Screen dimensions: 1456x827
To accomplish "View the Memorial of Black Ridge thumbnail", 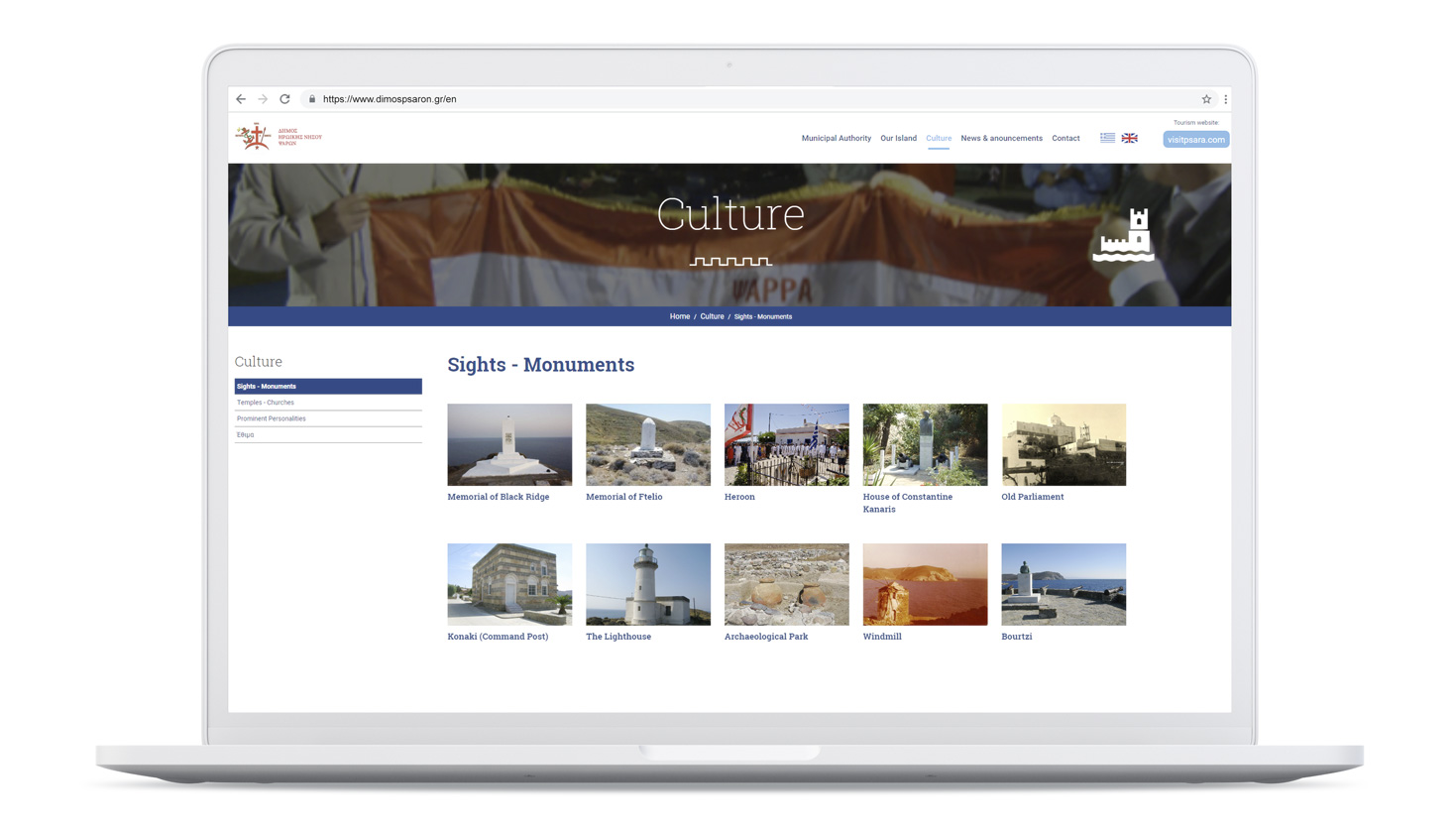I will click(508, 444).
